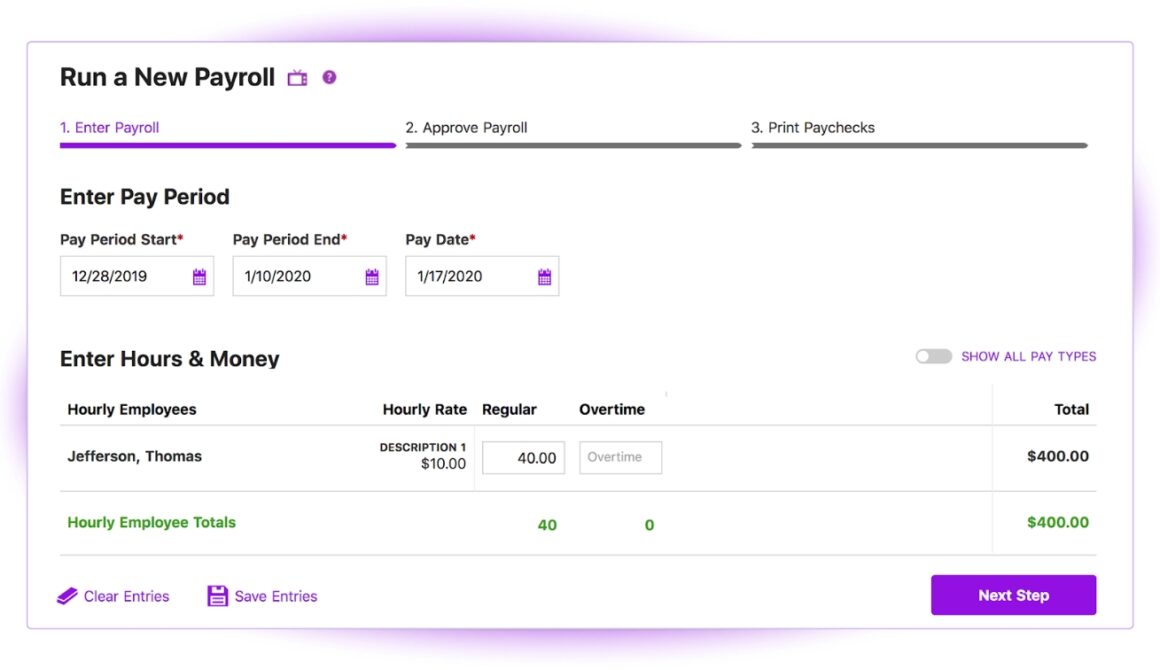Open calendar picker for Pay Period Start
The height and width of the screenshot is (670, 1160).
[x=199, y=277]
